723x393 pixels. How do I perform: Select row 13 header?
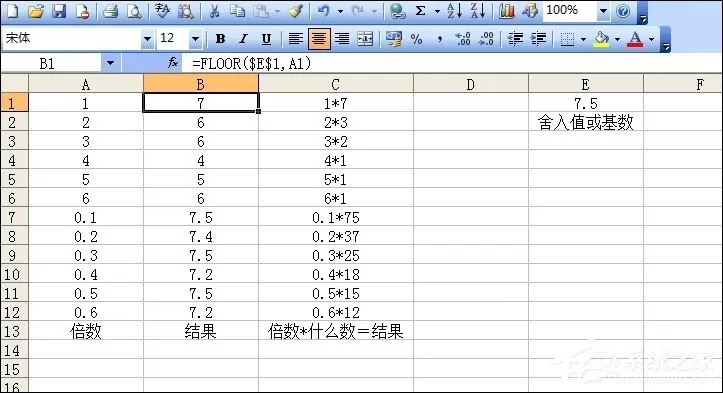pos(12,331)
